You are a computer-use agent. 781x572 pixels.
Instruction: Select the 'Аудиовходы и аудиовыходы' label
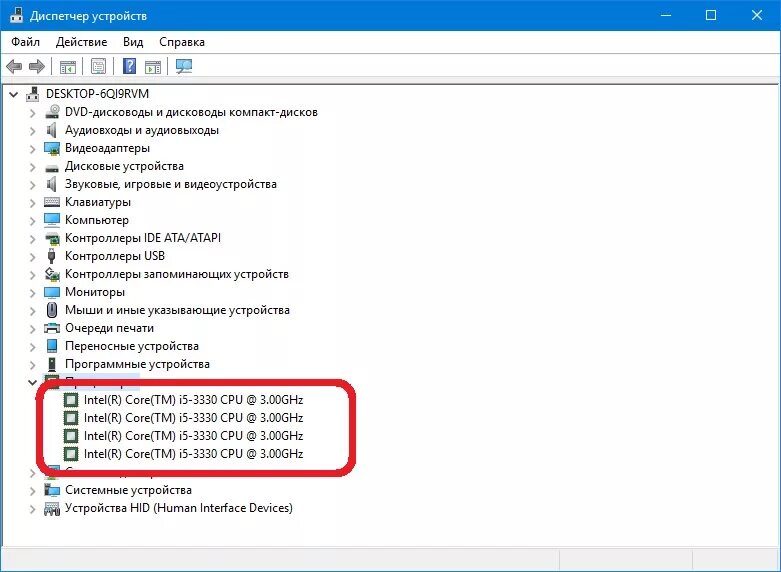click(x=142, y=131)
